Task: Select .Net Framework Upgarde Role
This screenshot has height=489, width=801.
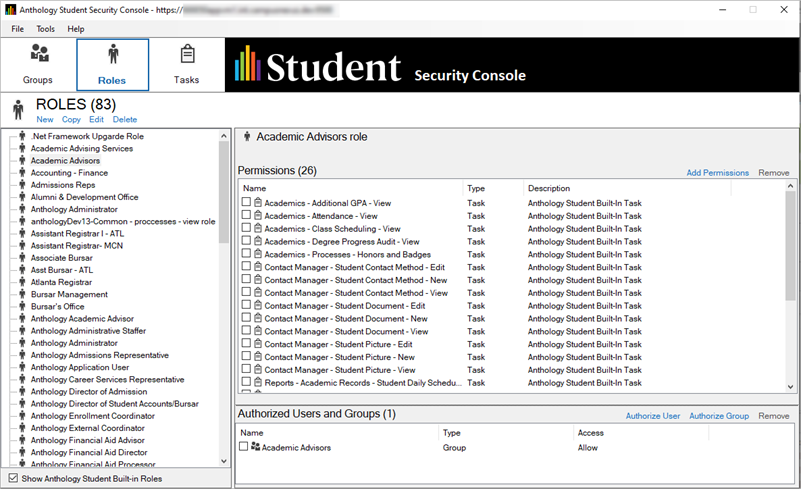Action: (87, 136)
